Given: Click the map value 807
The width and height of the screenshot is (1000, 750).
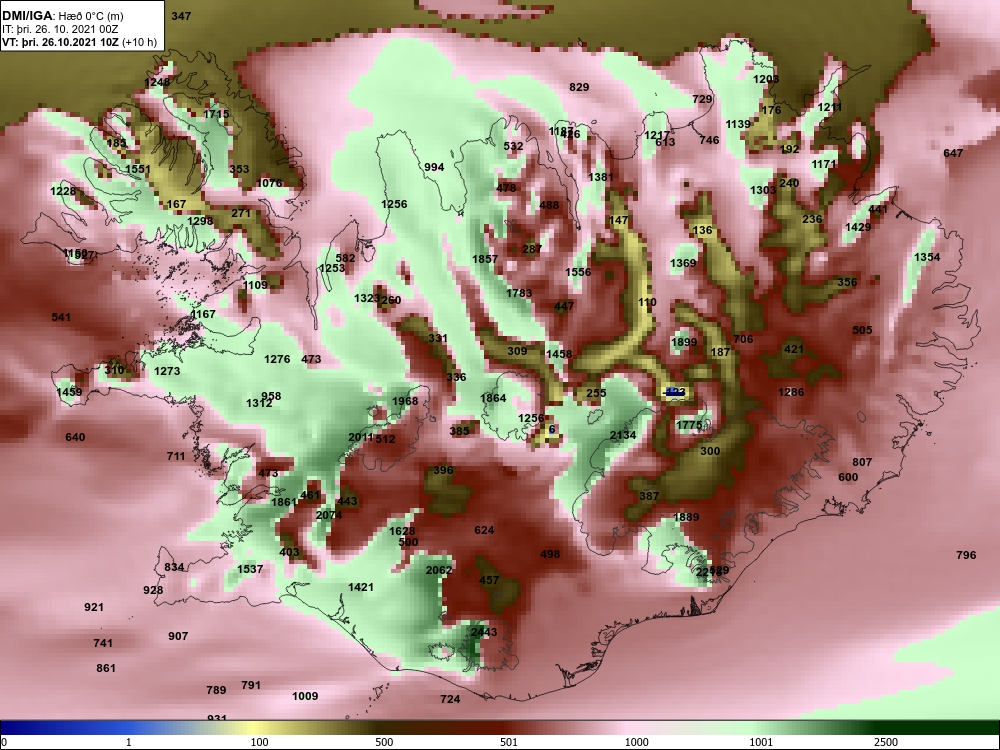Looking at the screenshot, I should [x=862, y=462].
